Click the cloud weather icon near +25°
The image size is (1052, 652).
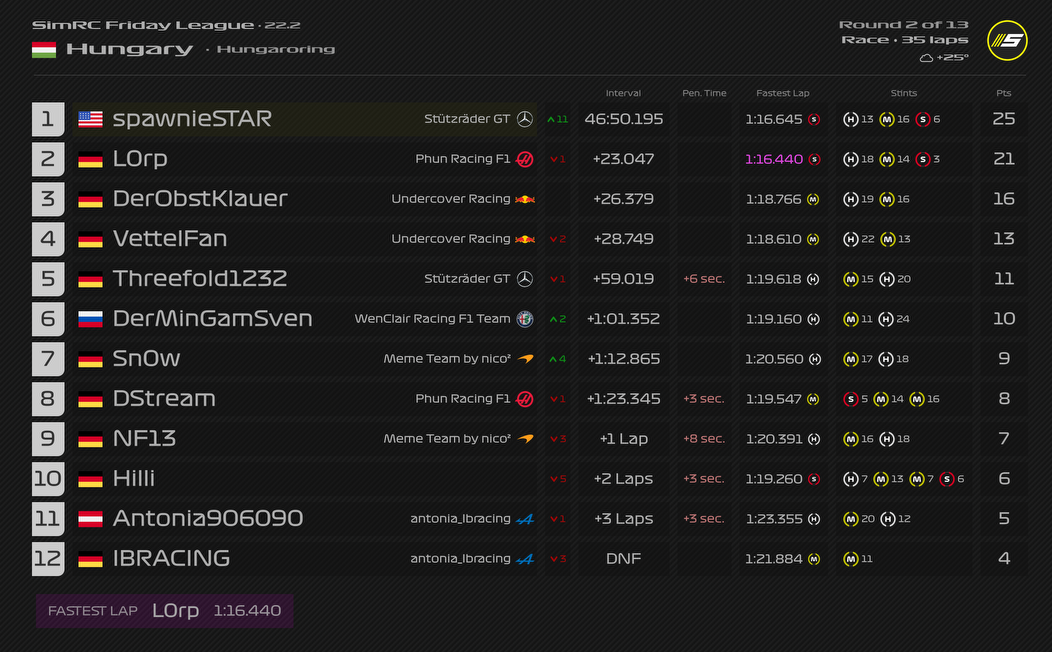[927, 58]
